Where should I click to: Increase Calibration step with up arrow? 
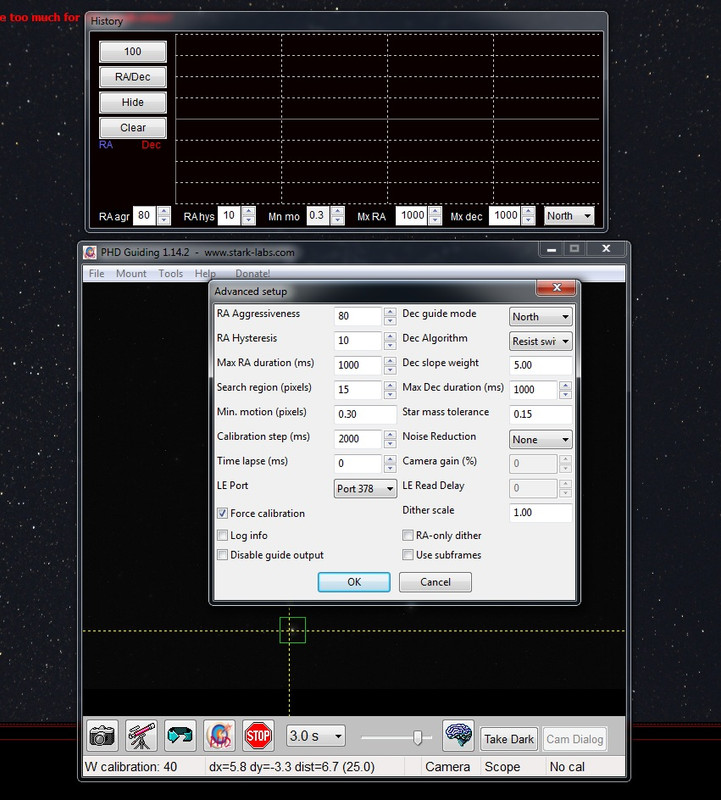pyautogui.click(x=390, y=435)
